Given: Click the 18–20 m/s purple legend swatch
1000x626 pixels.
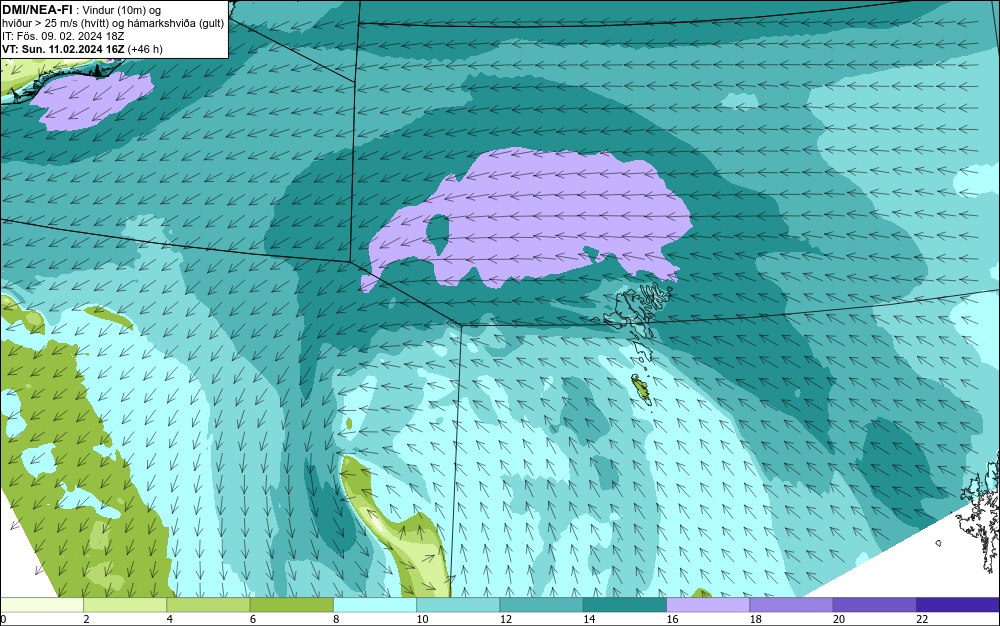Looking at the screenshot, I should coord(791,605).
